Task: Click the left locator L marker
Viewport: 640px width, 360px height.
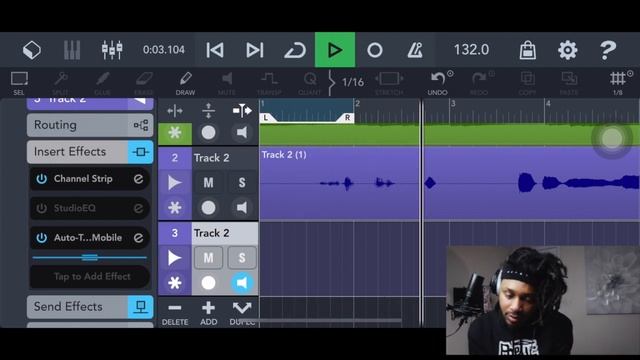Action: (266, 118)
